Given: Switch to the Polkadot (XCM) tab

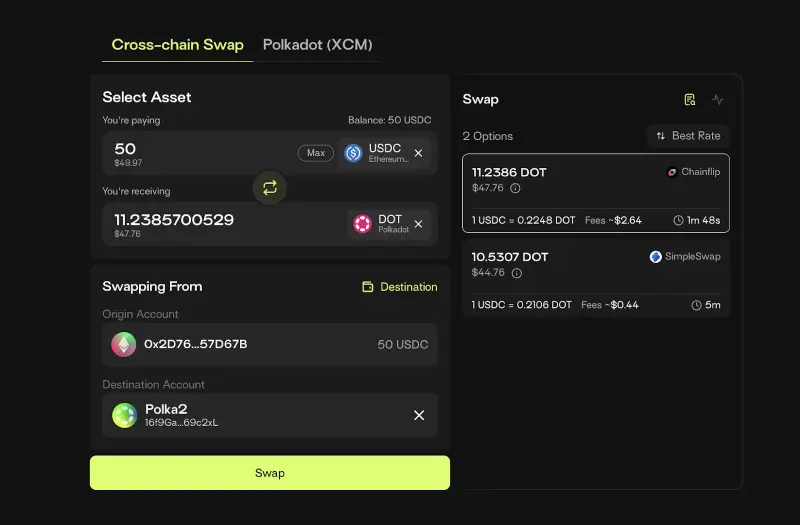Looking at the screenshot, I should point(317,45).
